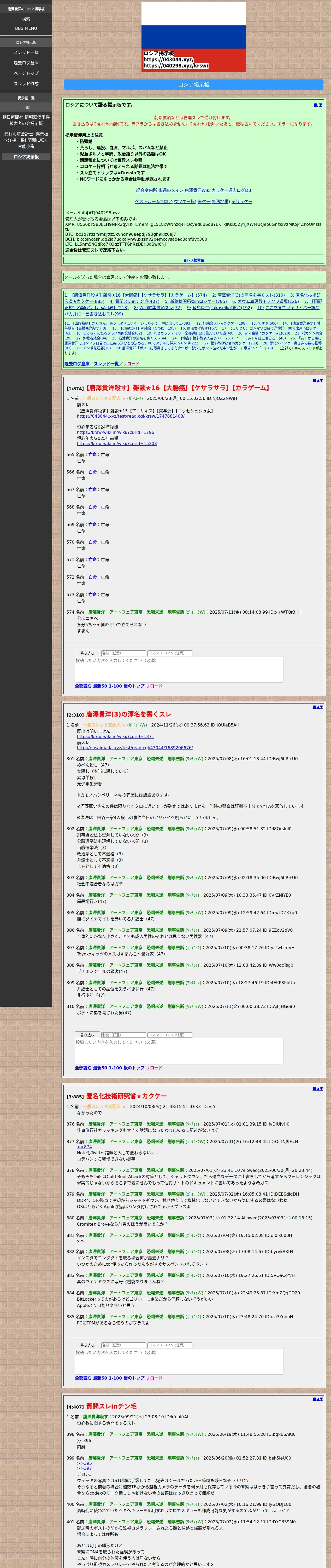Screen dimensions: 331x1568
Task: Click リロード under thread 2:310
Action: [x=154, y=1068]
